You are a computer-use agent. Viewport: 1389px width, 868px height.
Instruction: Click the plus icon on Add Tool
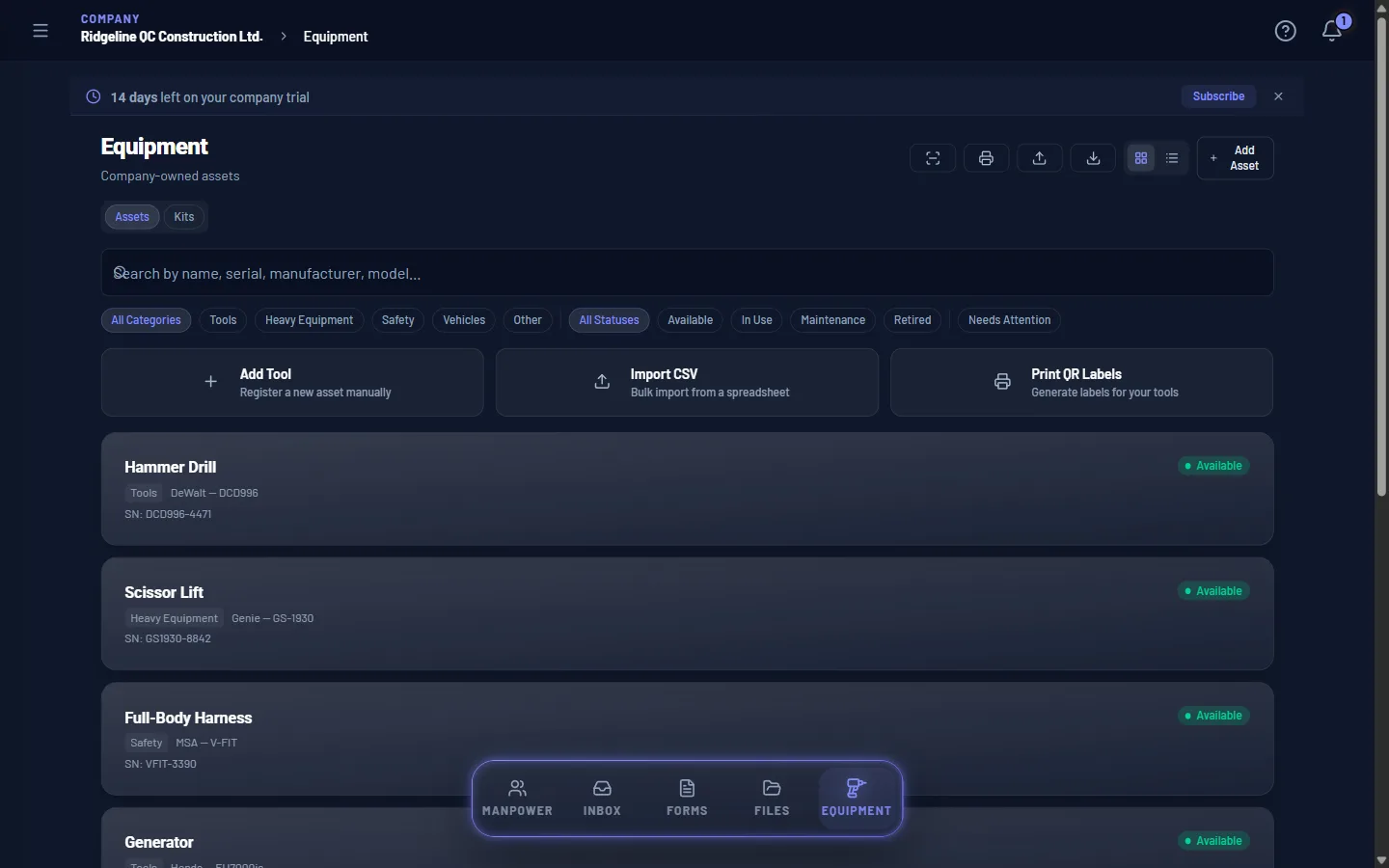point(210,382)
